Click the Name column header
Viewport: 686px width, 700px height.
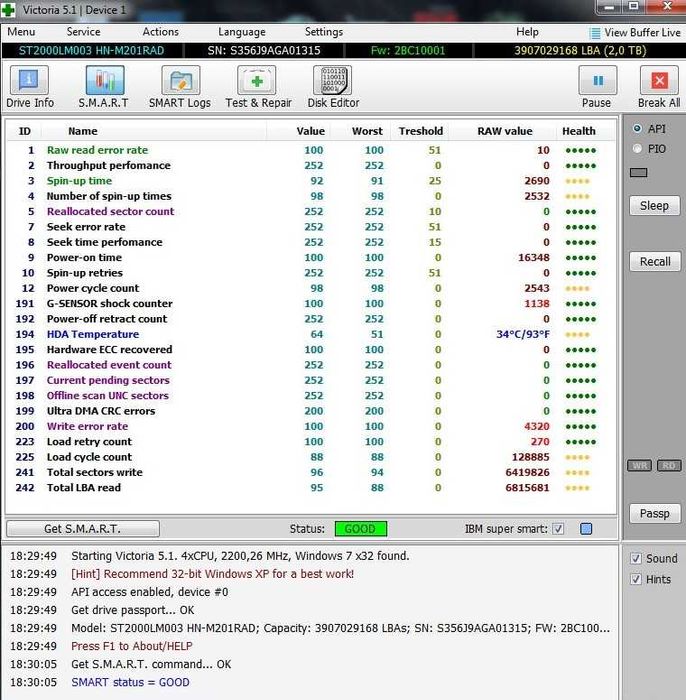(83, 131)
